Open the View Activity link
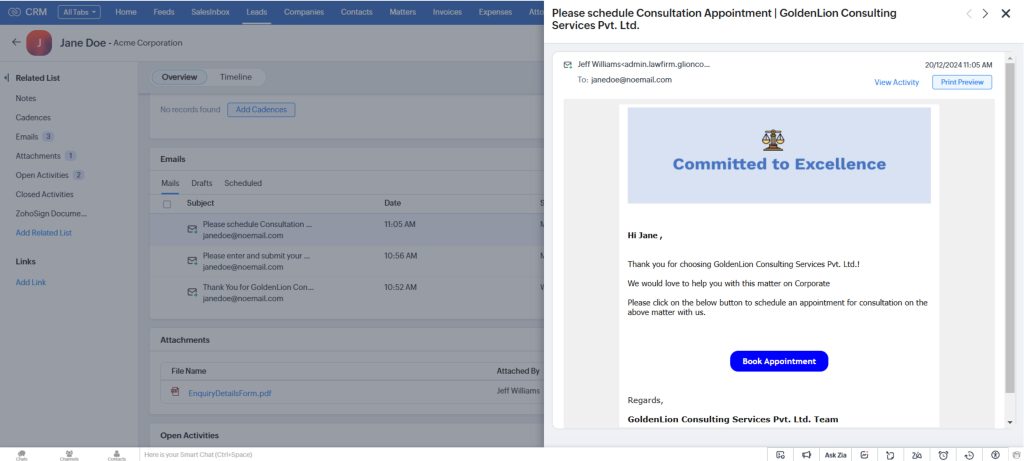The image size is (1024, 461). [x=897, y=82]
